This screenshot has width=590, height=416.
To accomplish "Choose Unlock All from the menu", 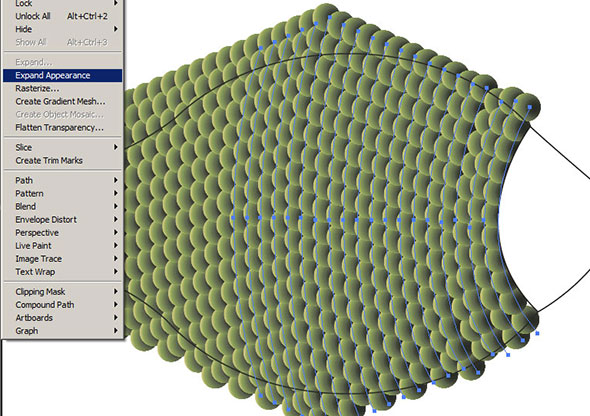I will [62, 16].
